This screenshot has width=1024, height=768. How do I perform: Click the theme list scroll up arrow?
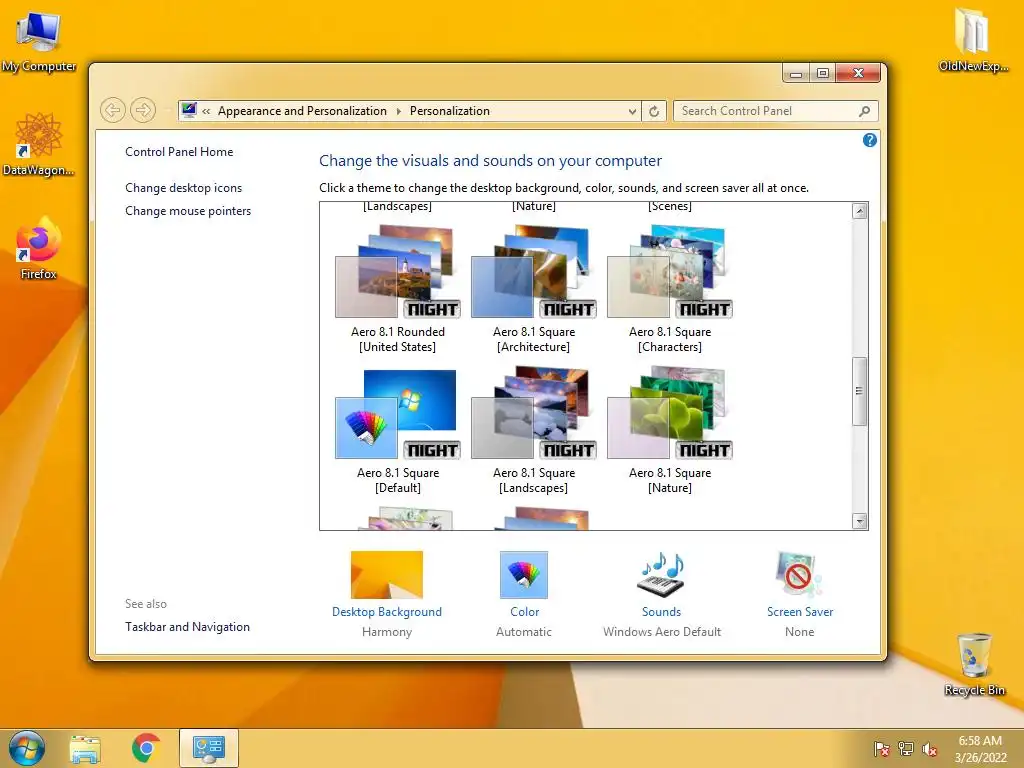tap(859, 211)
